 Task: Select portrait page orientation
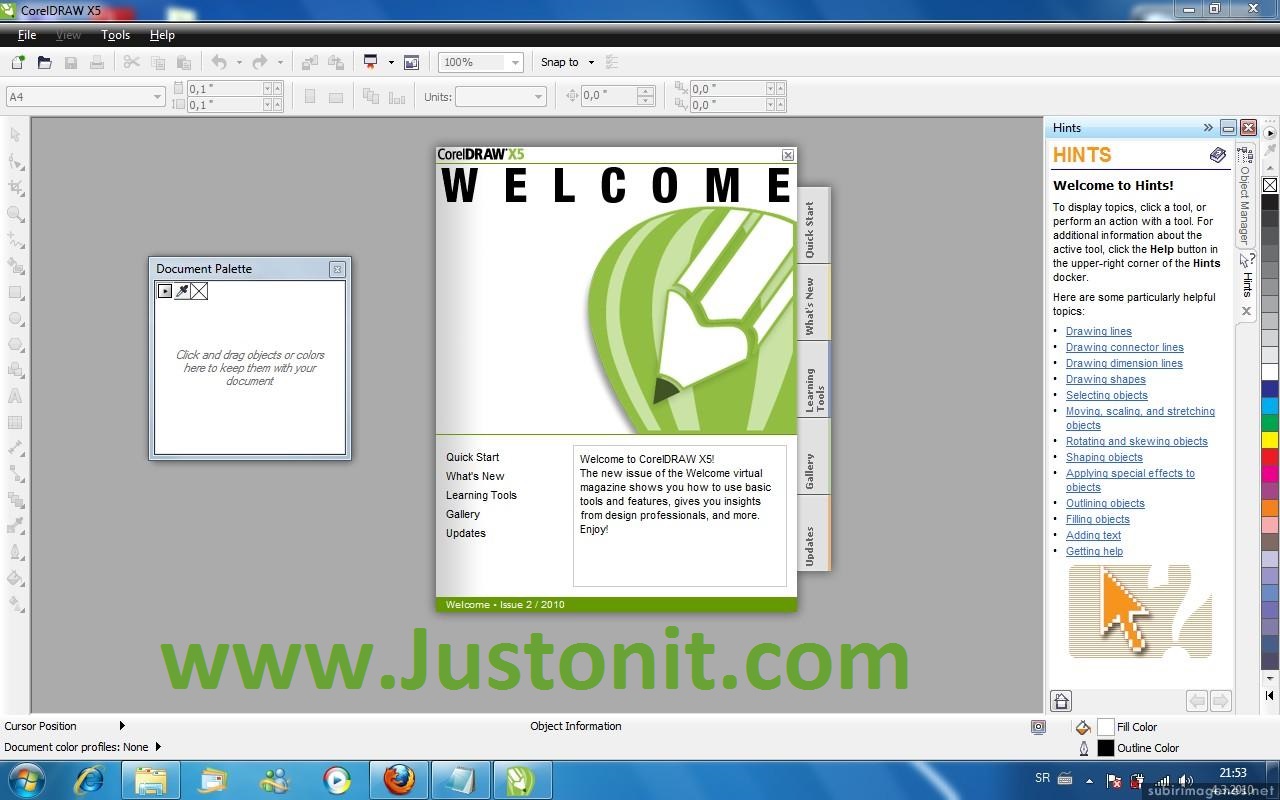310,96
